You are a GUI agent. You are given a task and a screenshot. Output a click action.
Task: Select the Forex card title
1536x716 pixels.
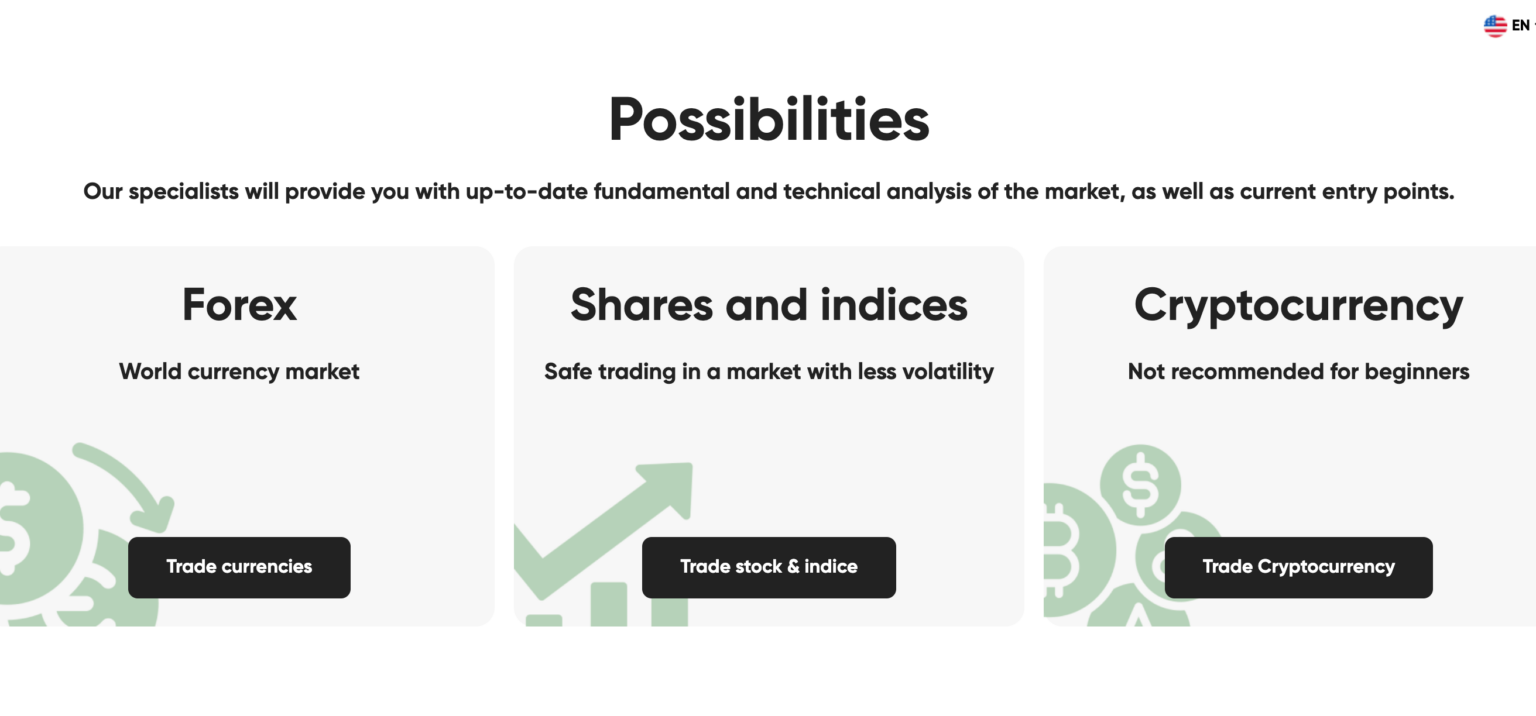(239, 304)
